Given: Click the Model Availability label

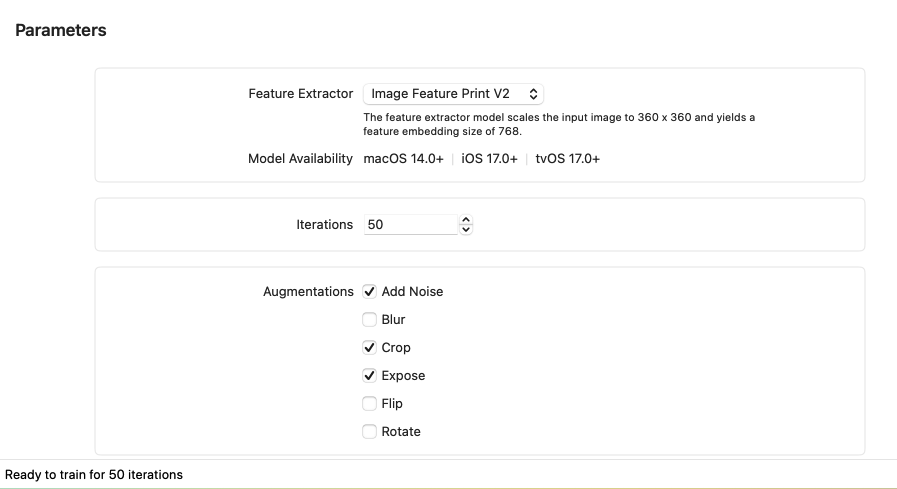Looking at the screenshot, I should coord(300,159).
